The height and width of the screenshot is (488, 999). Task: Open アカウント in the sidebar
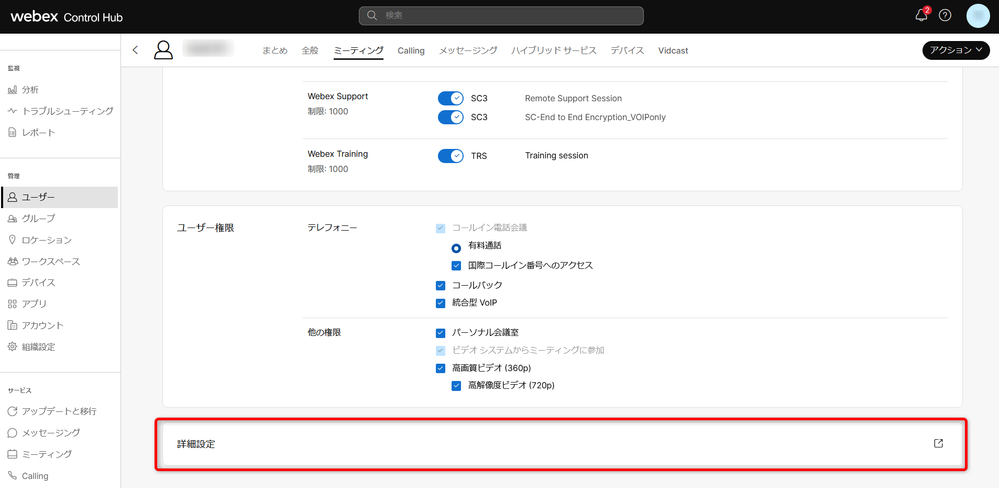point(36,326)
